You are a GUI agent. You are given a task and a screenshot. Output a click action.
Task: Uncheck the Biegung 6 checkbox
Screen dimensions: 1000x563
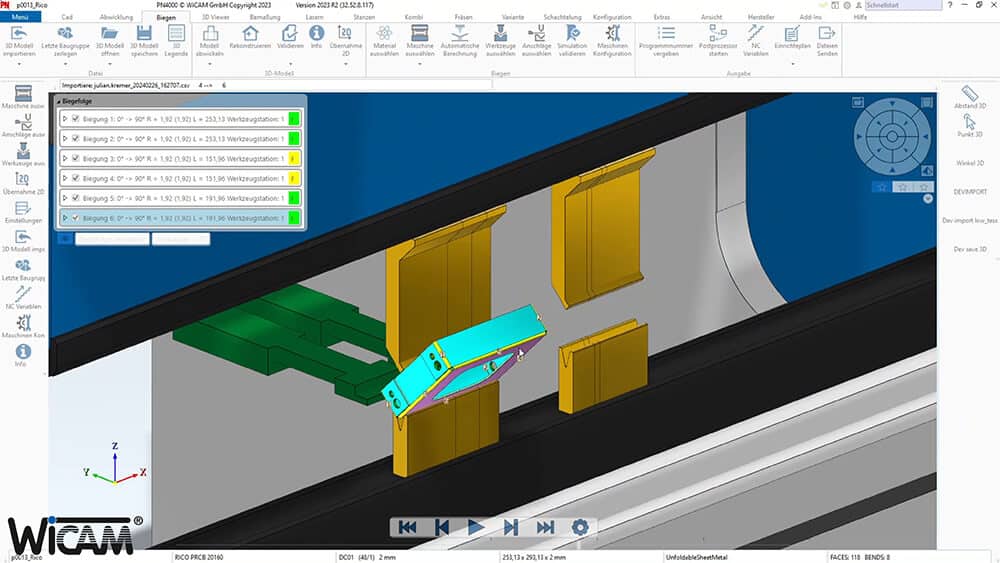[x=76, y=217]
